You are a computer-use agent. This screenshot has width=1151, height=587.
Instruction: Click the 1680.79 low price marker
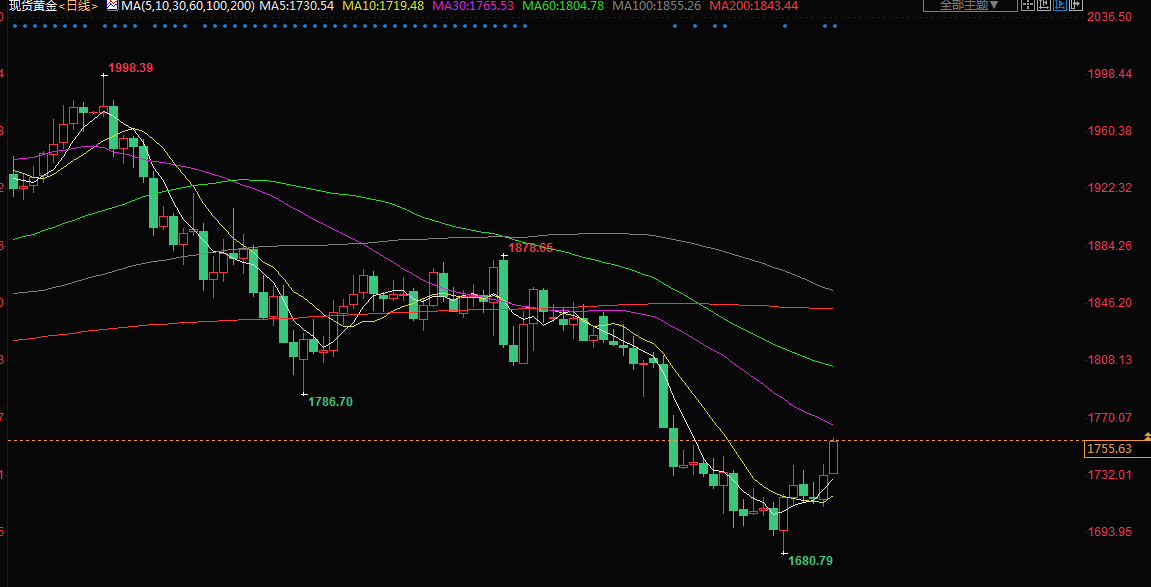(x=810, y=561)
